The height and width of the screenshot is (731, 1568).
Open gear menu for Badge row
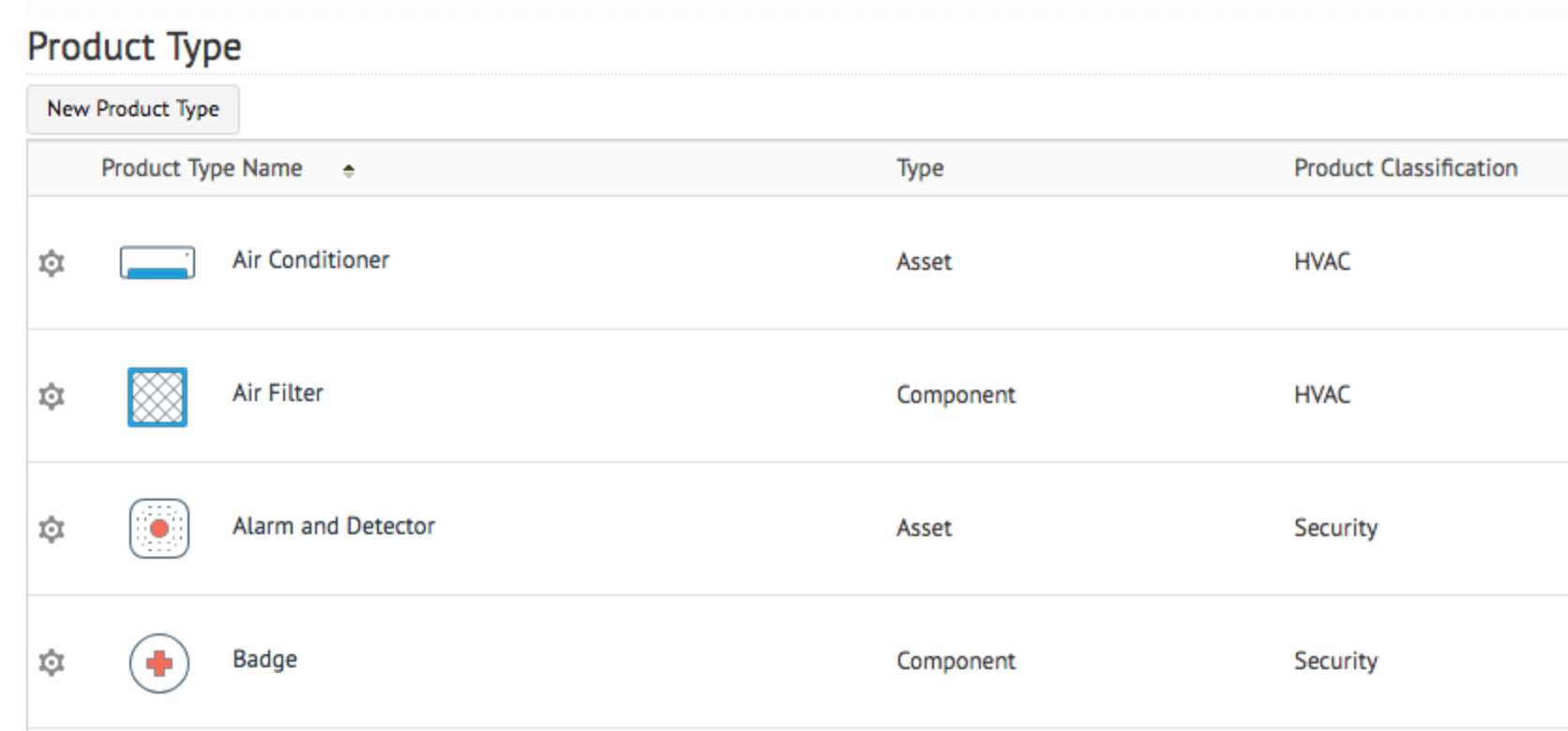[52, 663]
